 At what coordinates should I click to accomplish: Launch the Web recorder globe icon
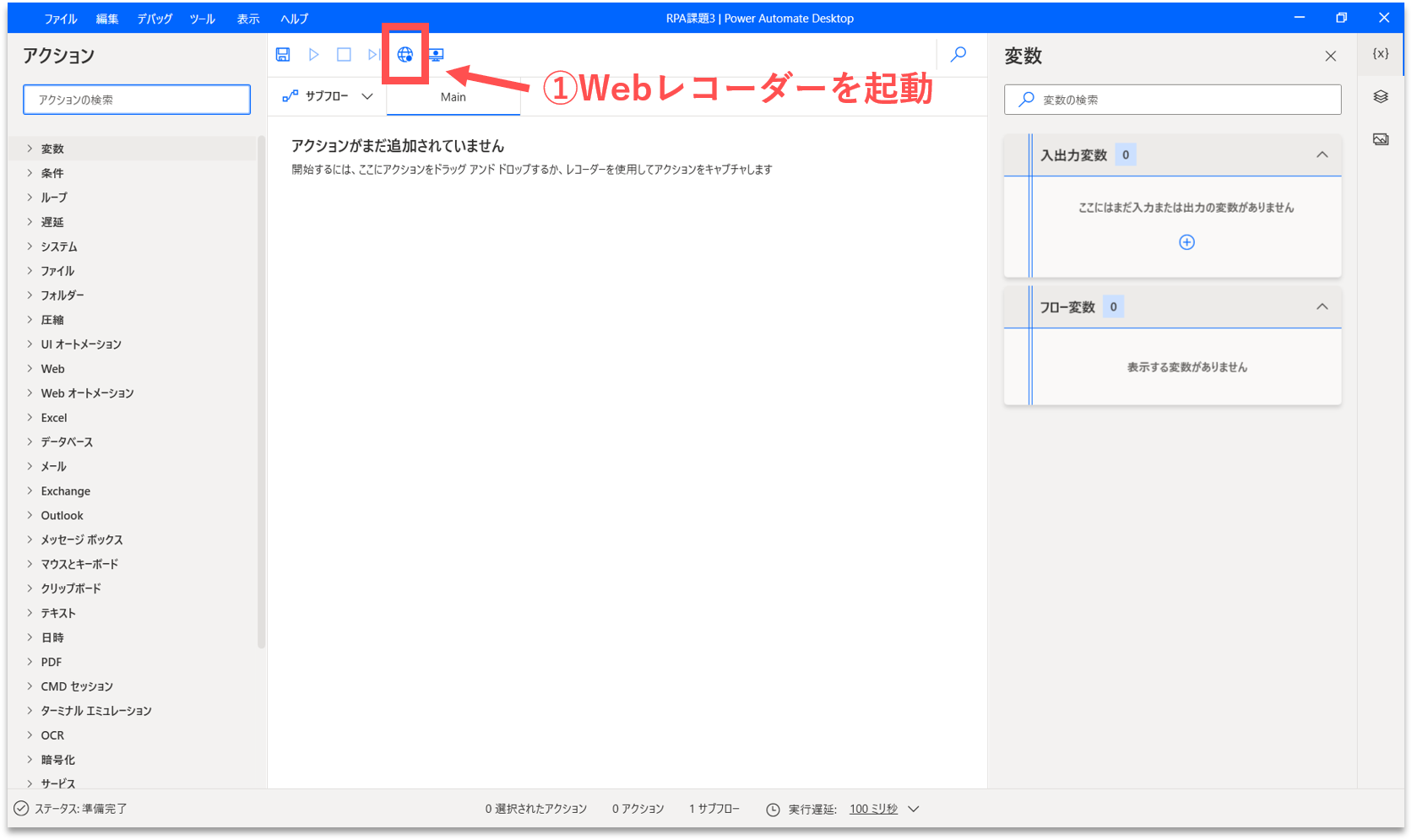pos(405,54)
